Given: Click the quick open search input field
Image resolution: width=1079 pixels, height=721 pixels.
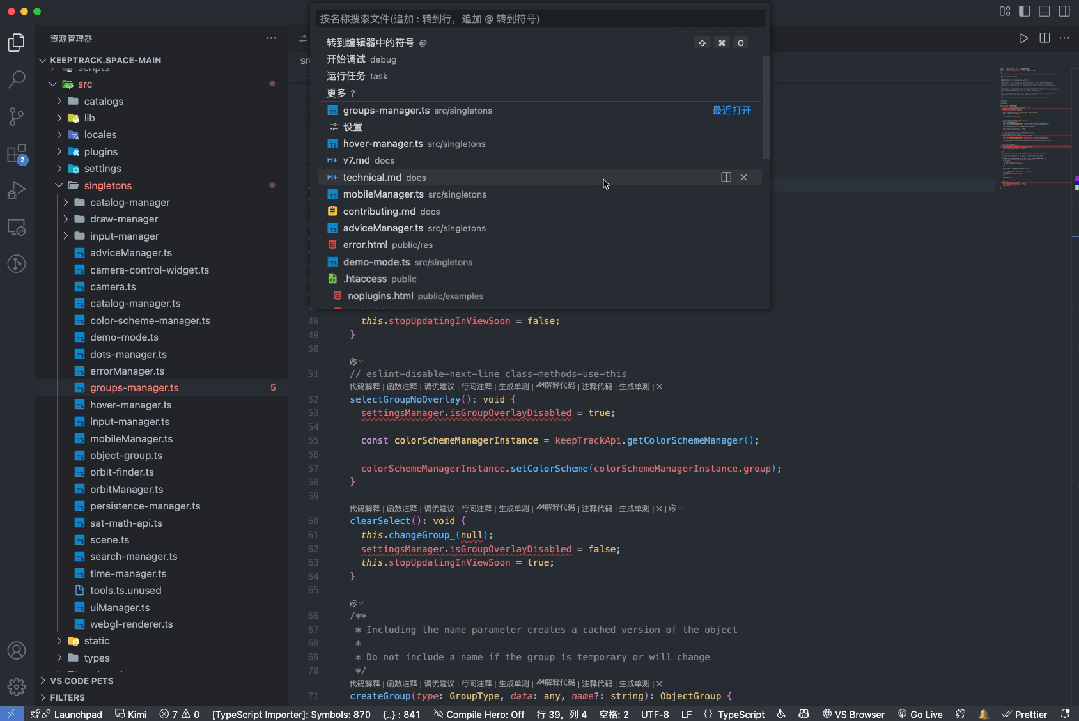Looking at the screenshot, I should (x=540, y=19).
